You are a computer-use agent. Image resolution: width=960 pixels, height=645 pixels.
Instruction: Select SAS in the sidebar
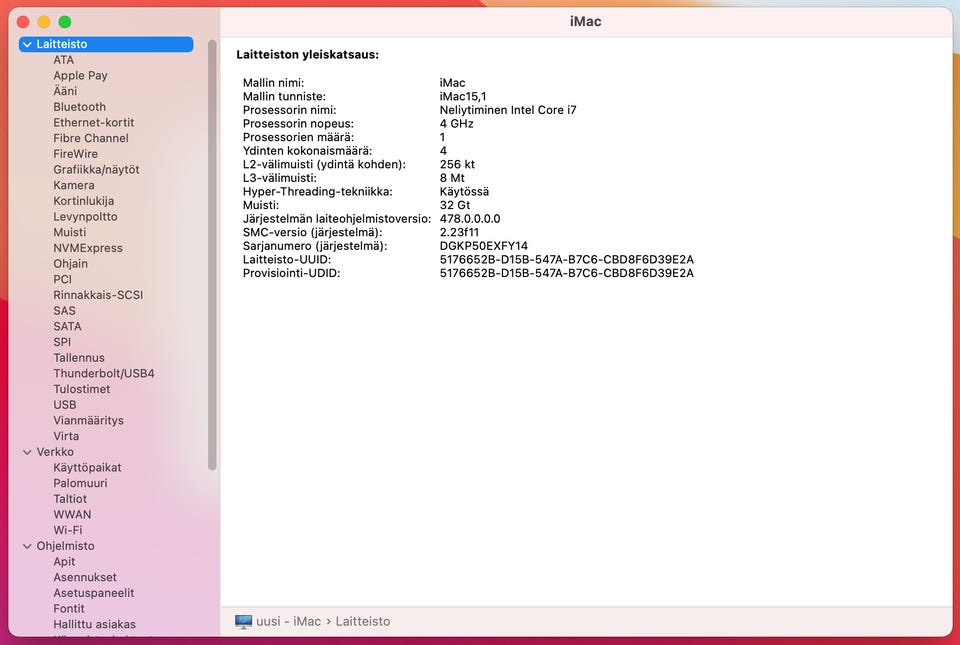(x=64, y=311)
